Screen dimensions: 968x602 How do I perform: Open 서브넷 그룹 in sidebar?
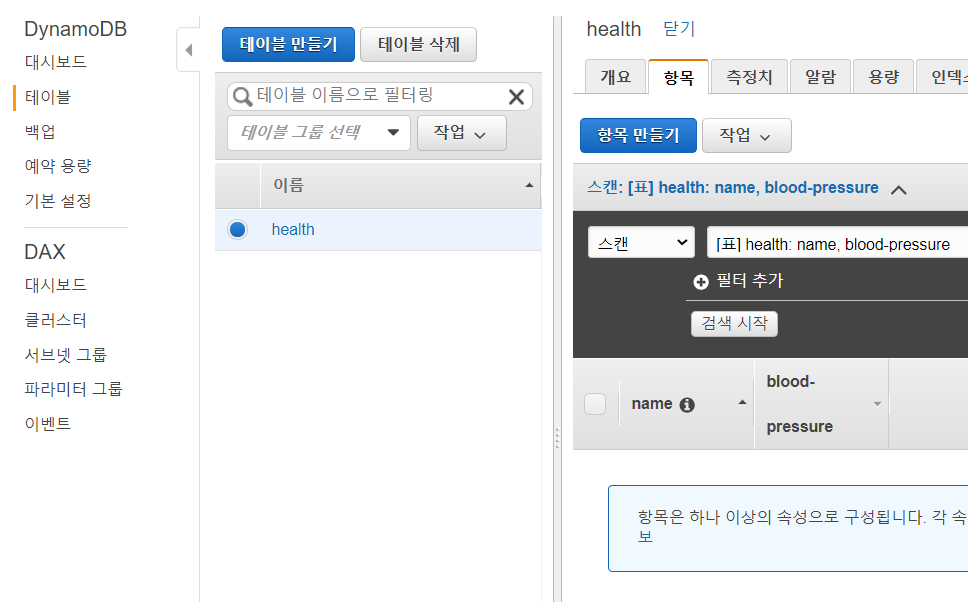click(65, 354)
